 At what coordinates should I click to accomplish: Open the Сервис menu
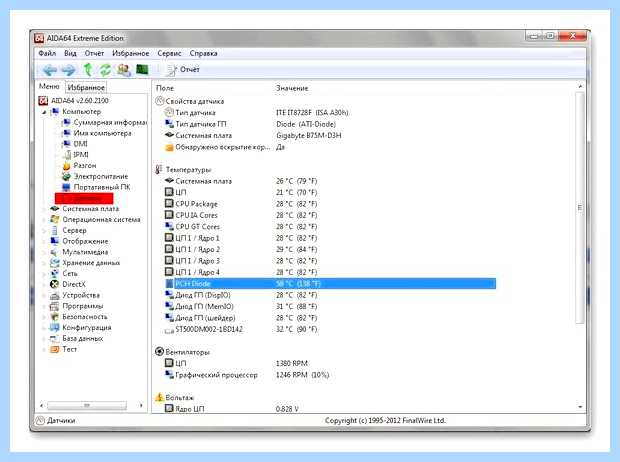pos(169,53)
